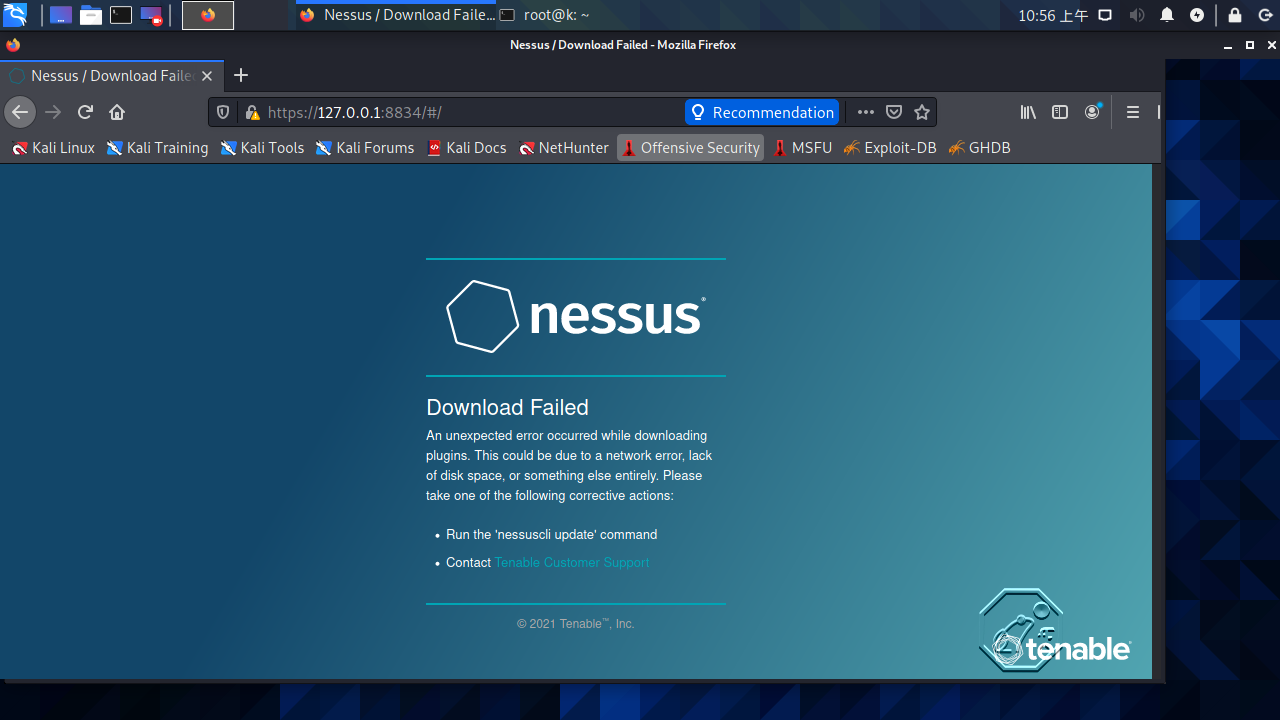Click the padlock warning site info icon
This screenshot has width=1280, height=720.
252,113
